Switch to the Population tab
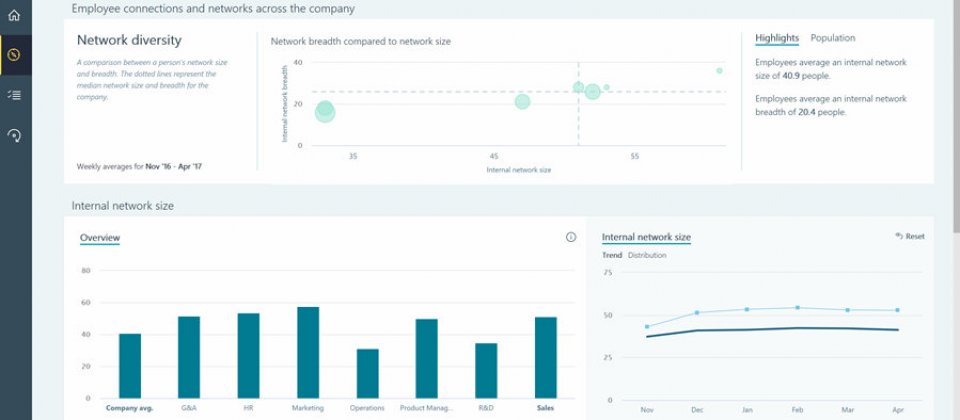The image size is (960, 420). (x=832, y=38)
